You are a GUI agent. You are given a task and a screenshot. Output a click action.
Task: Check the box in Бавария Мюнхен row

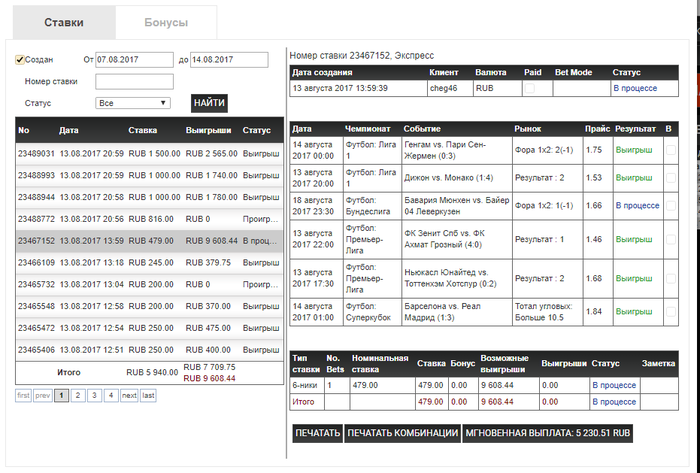click(671, 206)
